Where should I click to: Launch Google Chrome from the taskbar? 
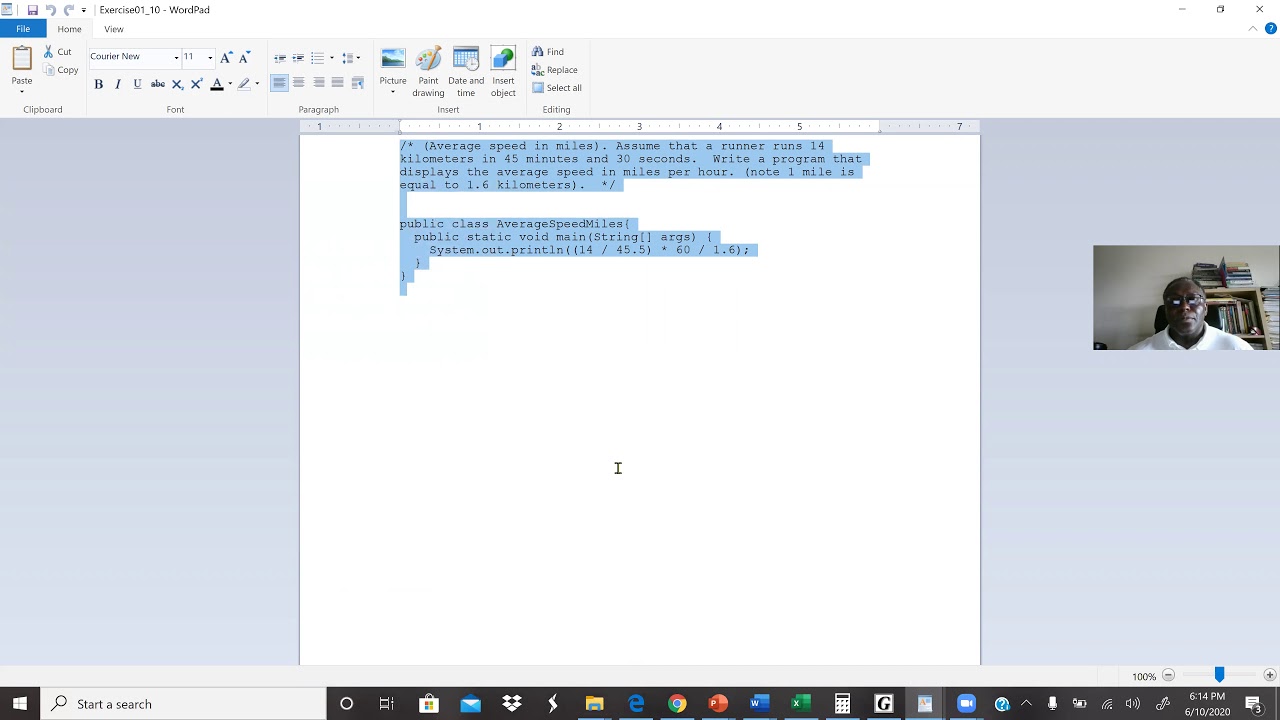coord(677,704)
